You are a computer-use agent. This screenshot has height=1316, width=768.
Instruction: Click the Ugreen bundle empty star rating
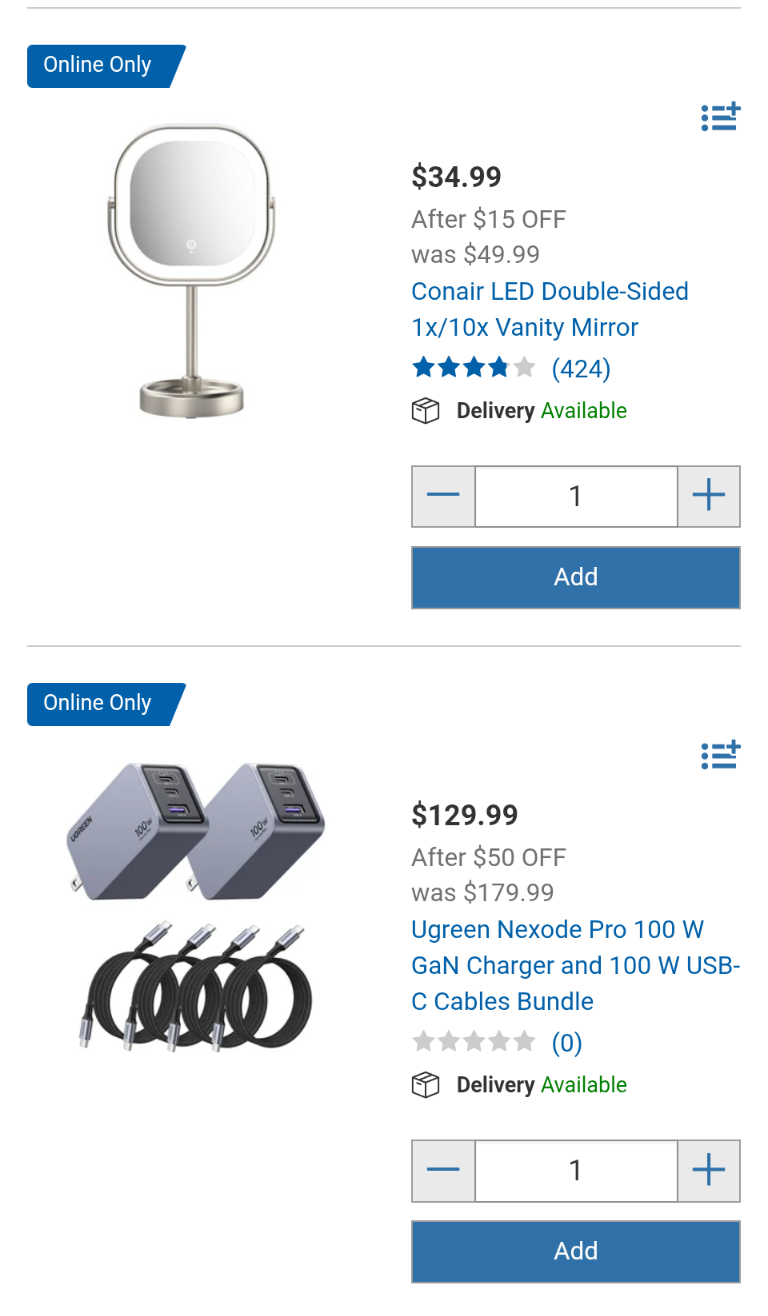[473, 1043]
